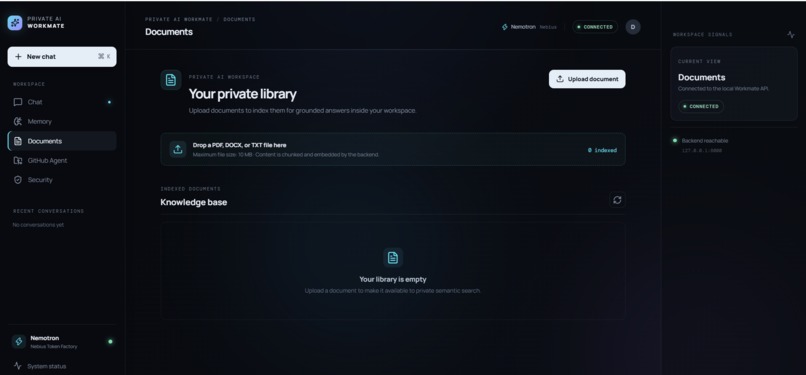Click the Nemotron header bolt icon

(x=505, y=27)
